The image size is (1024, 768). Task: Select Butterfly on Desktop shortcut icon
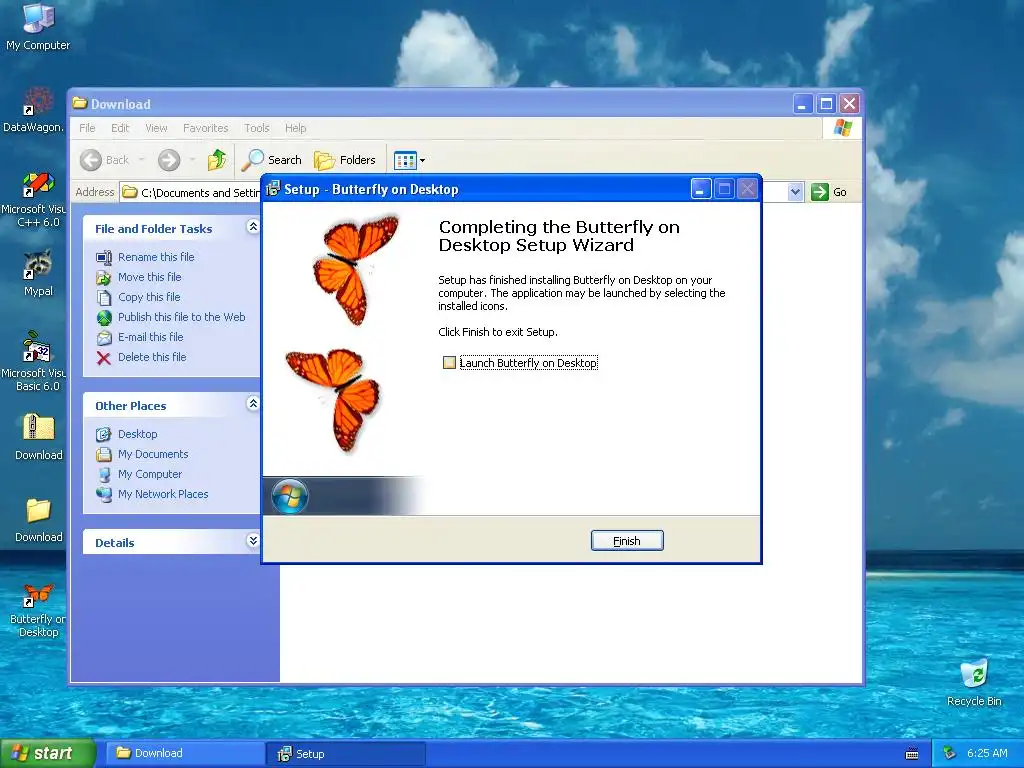click(x=38, y=611)
